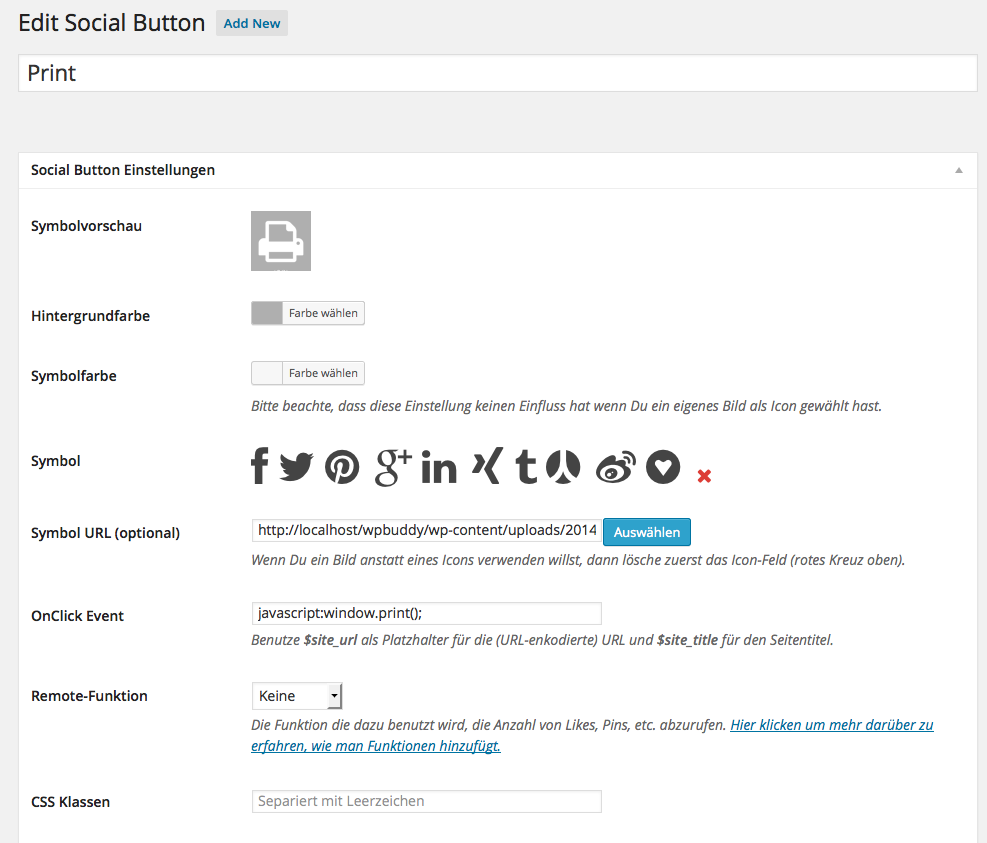Choose the LinkedIn symbol icon
Image resolution: width=987 pixels, height=843 pixels.
tap(439, 467)
